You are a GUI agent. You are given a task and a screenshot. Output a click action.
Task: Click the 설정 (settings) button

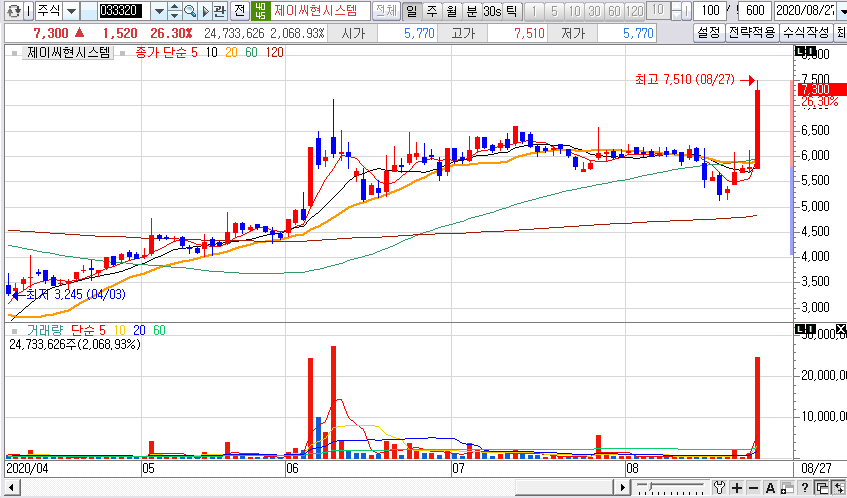click(x=708, y=33)
